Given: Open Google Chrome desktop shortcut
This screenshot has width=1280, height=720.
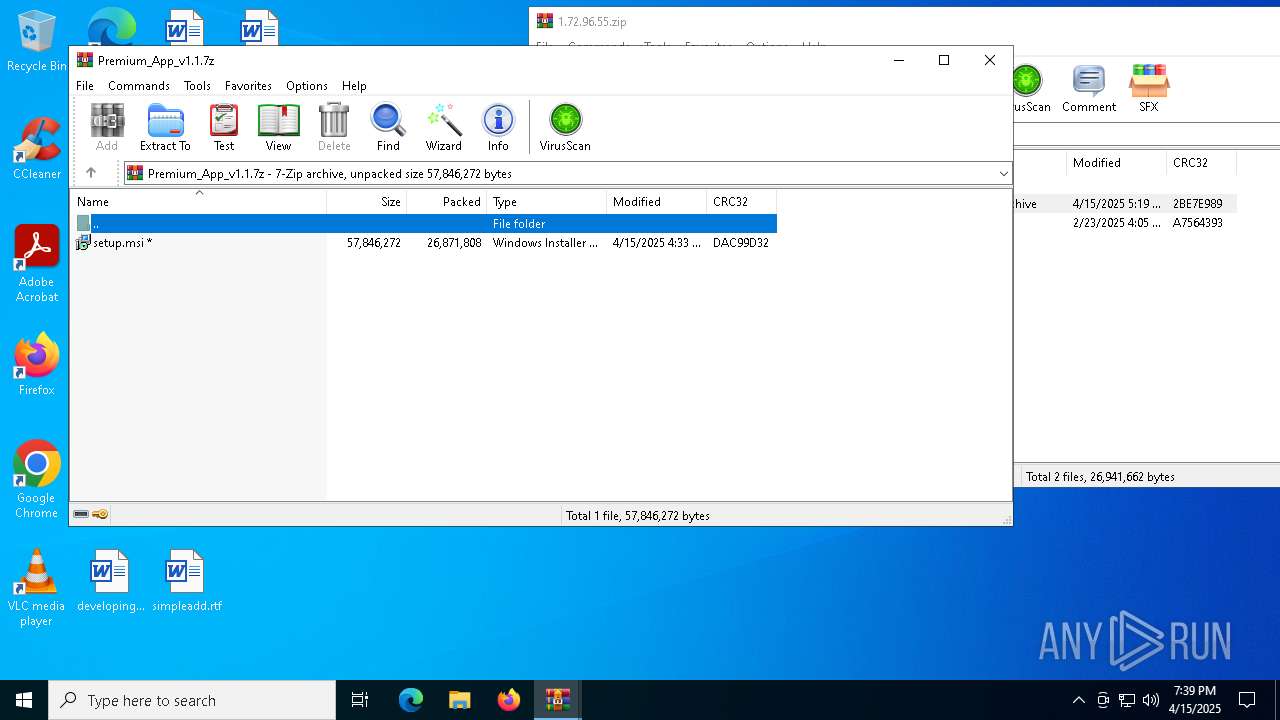Looking at the screenshot, I should pos(37,480).
